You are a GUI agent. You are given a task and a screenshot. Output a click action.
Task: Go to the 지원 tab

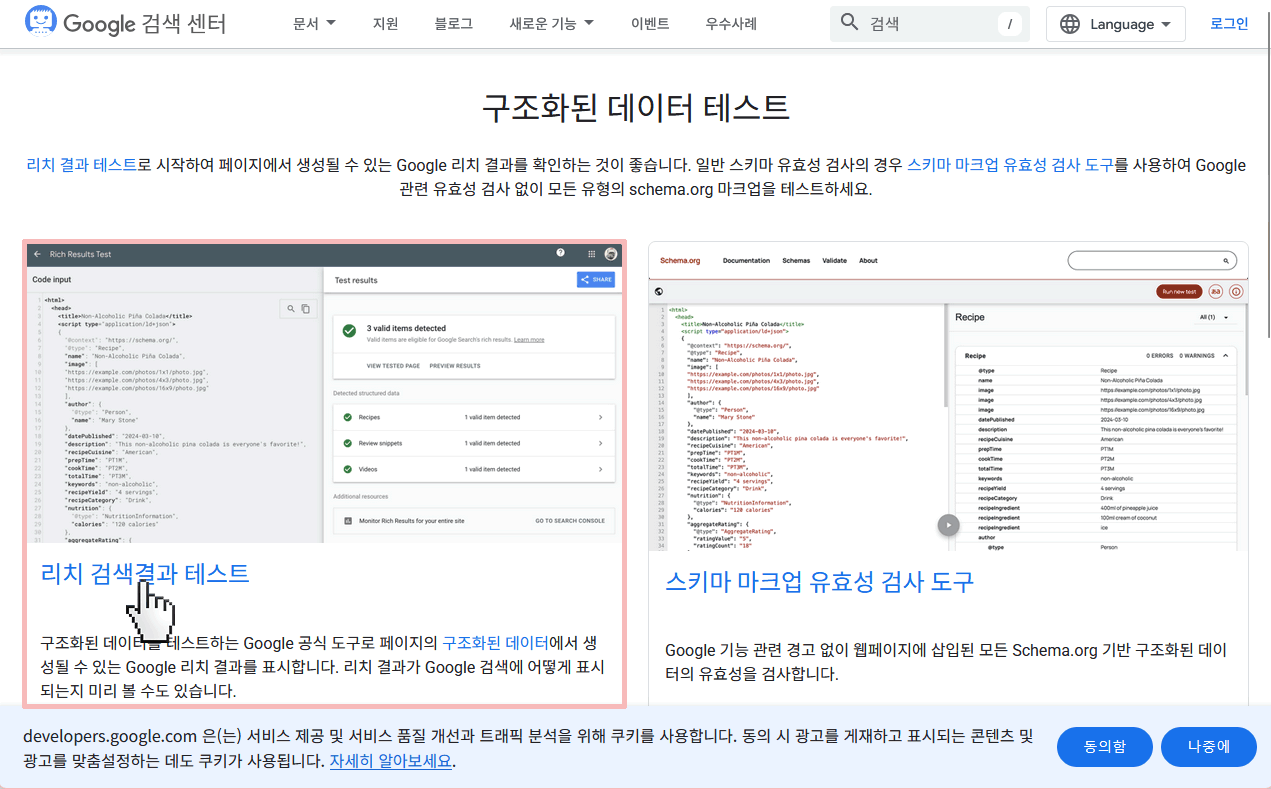coord(385,23)
